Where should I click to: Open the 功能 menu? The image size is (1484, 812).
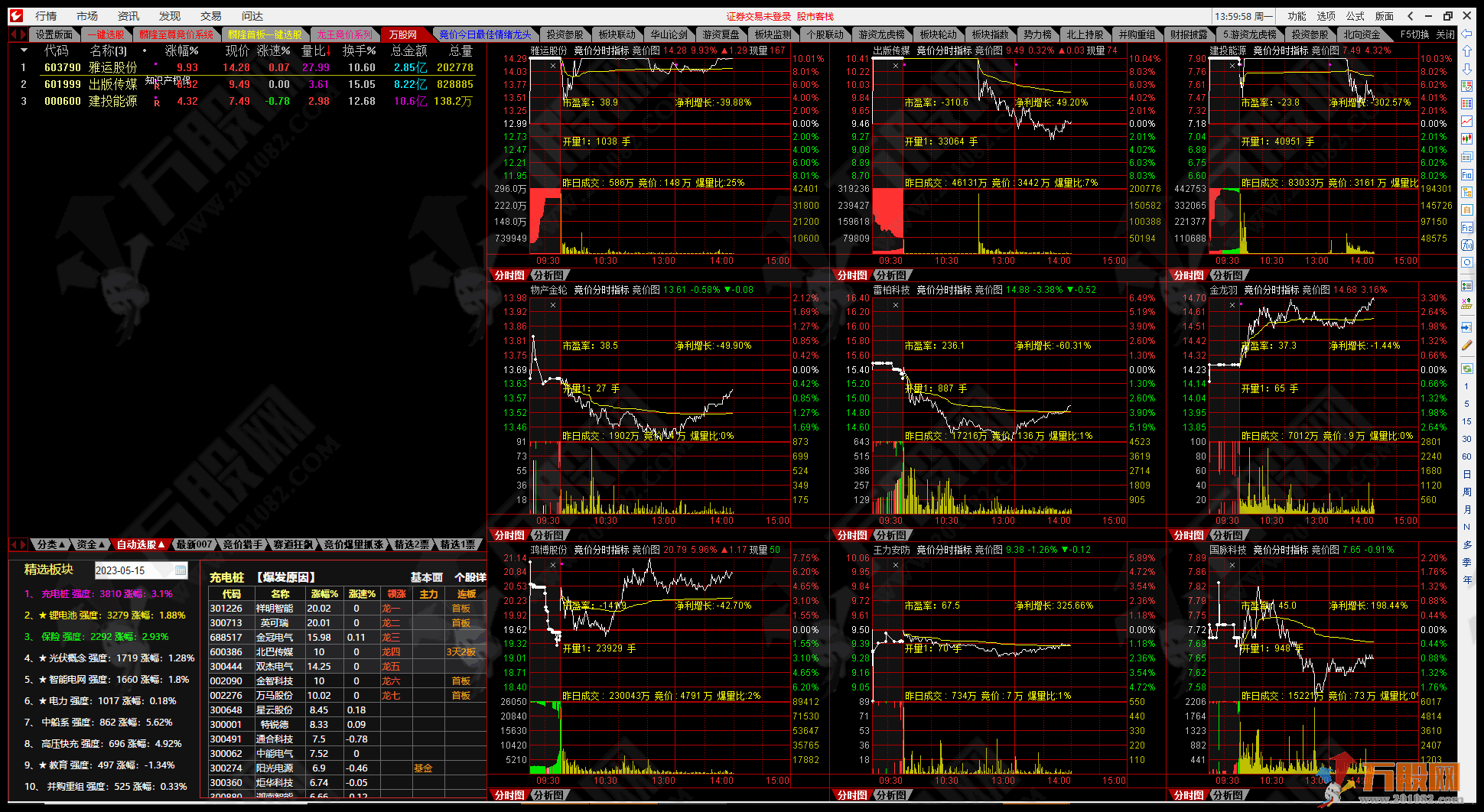tap(1297, 16)
